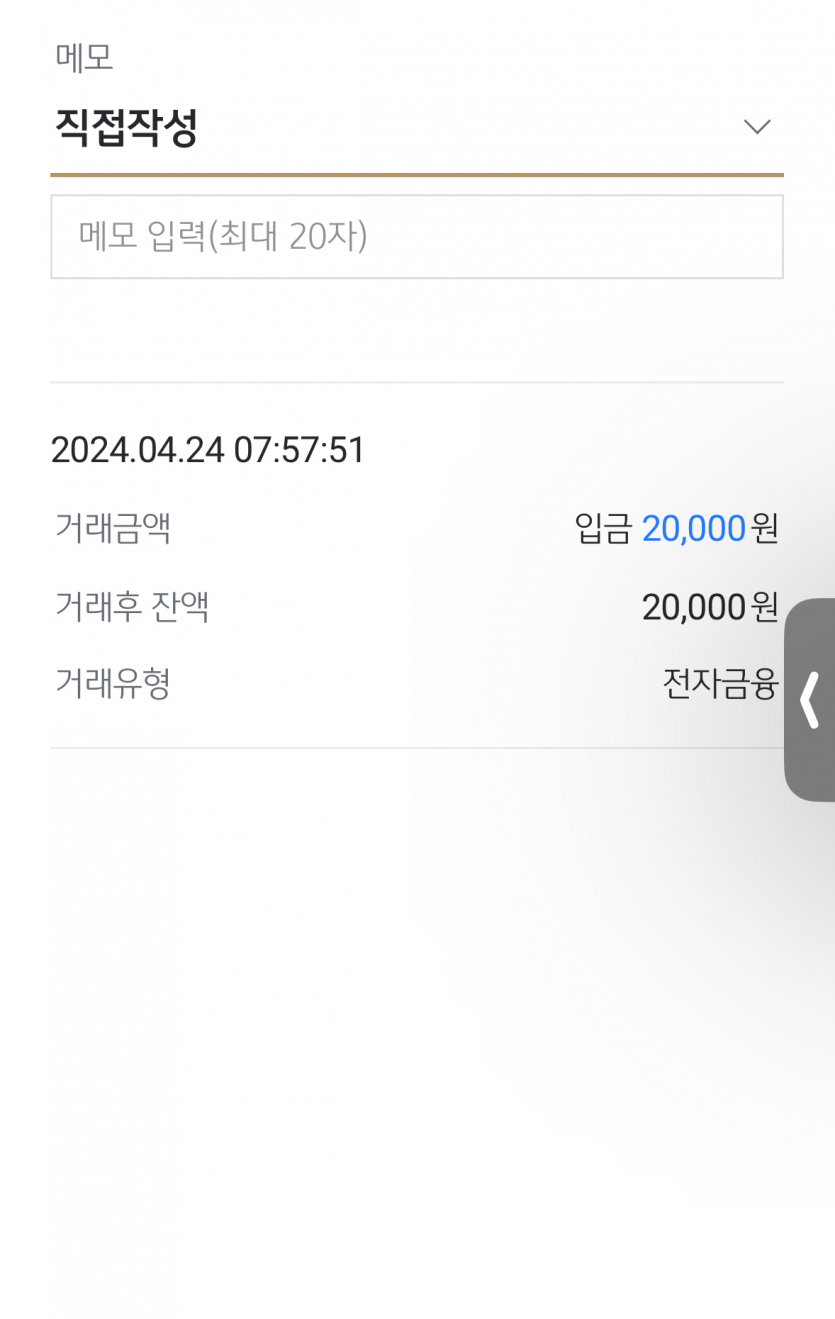Select the 전자금융 transaction type value

(720, 684)
